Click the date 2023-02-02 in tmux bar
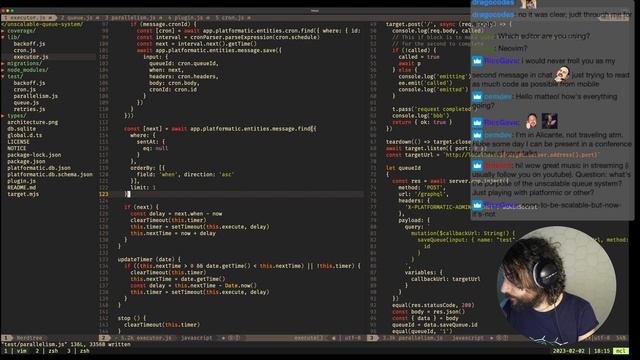640x360 pixels. [x=569, y=351]
